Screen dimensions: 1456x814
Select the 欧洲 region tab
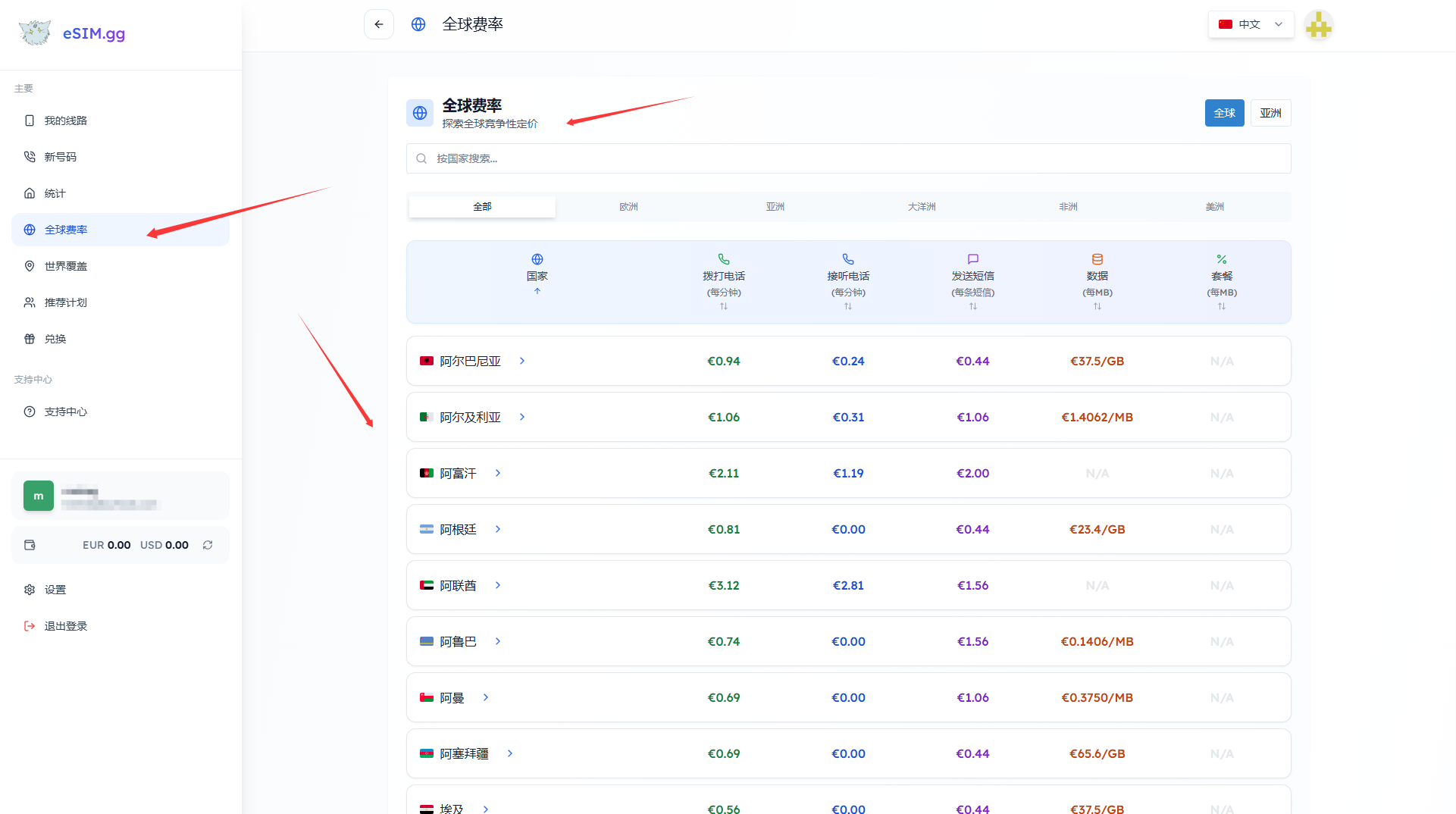(x=628, y=207)
